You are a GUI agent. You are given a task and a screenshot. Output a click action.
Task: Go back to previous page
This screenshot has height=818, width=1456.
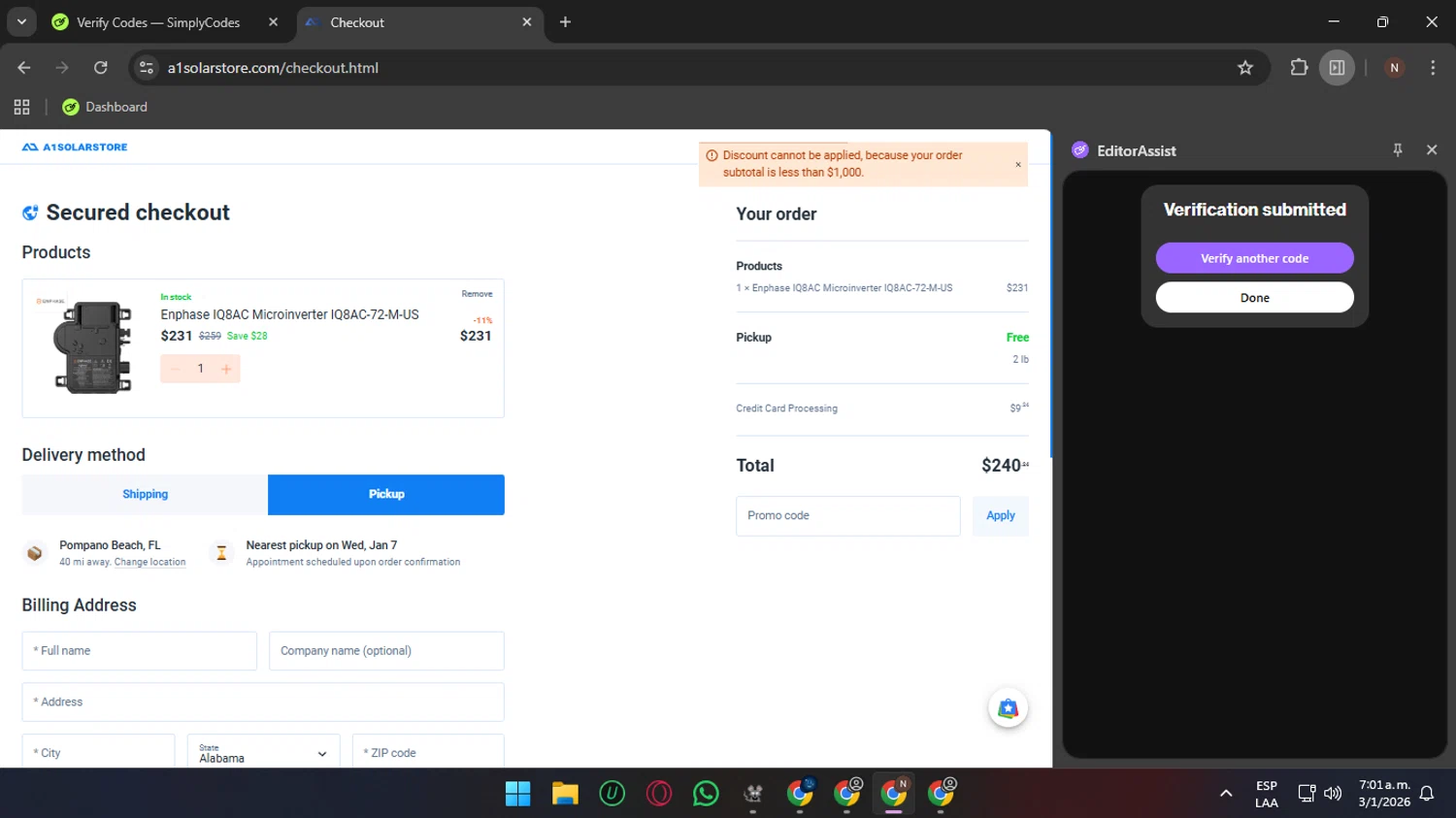point(24,68)
